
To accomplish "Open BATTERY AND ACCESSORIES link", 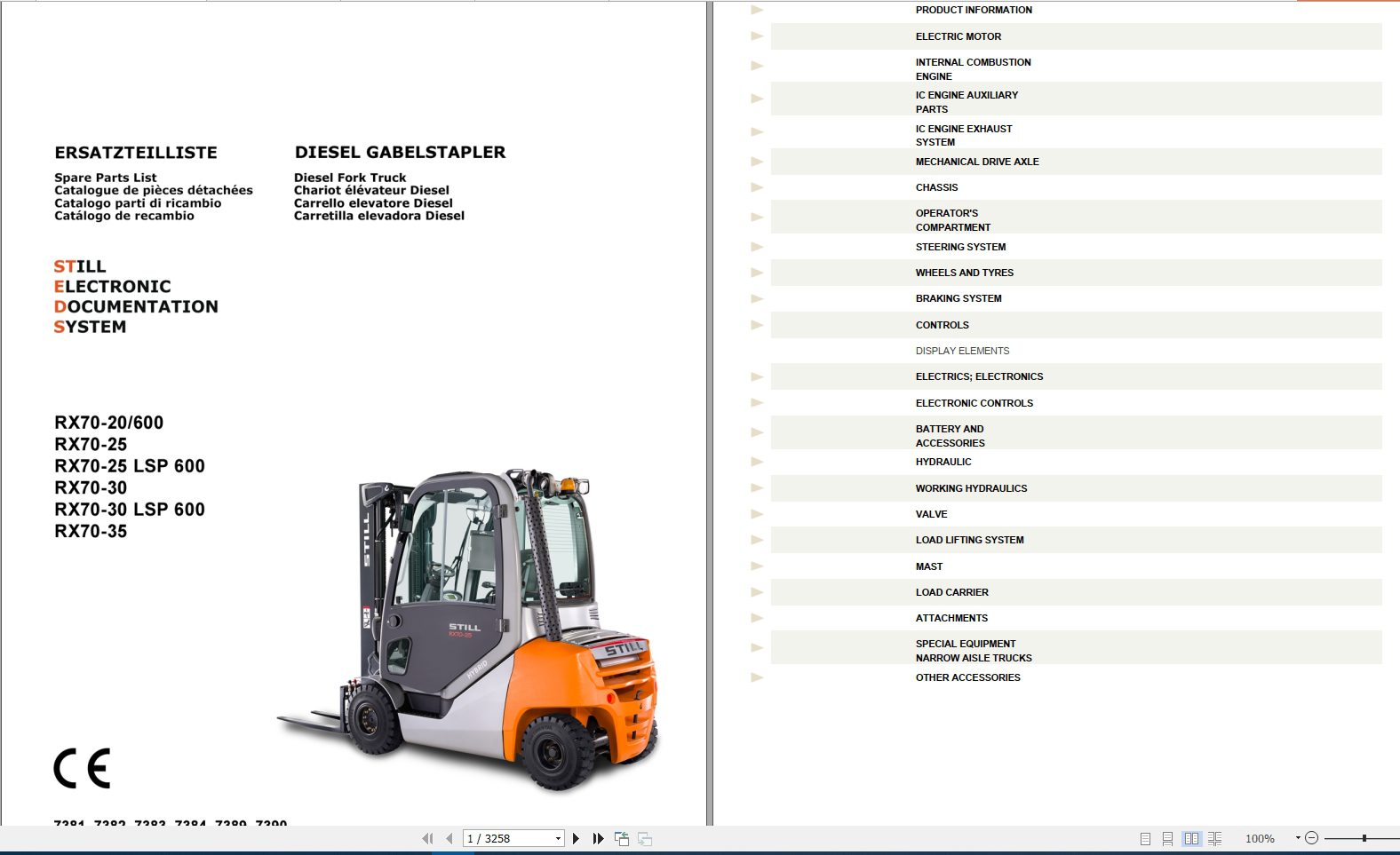I will click(951, 436).
